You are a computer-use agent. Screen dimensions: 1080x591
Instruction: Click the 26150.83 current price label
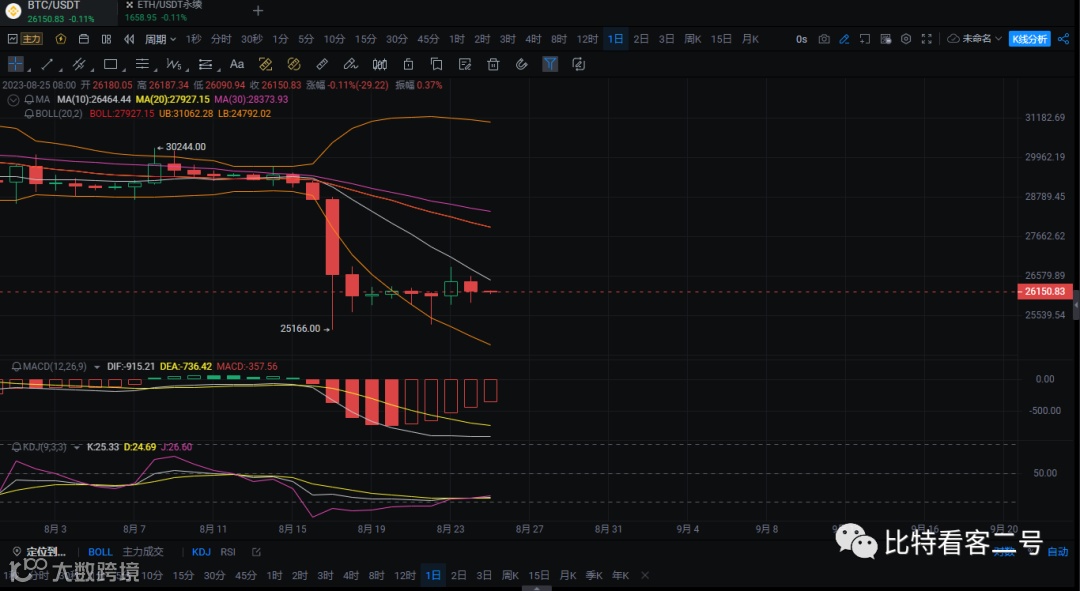pyautogui.click(x=1044, y=291)
